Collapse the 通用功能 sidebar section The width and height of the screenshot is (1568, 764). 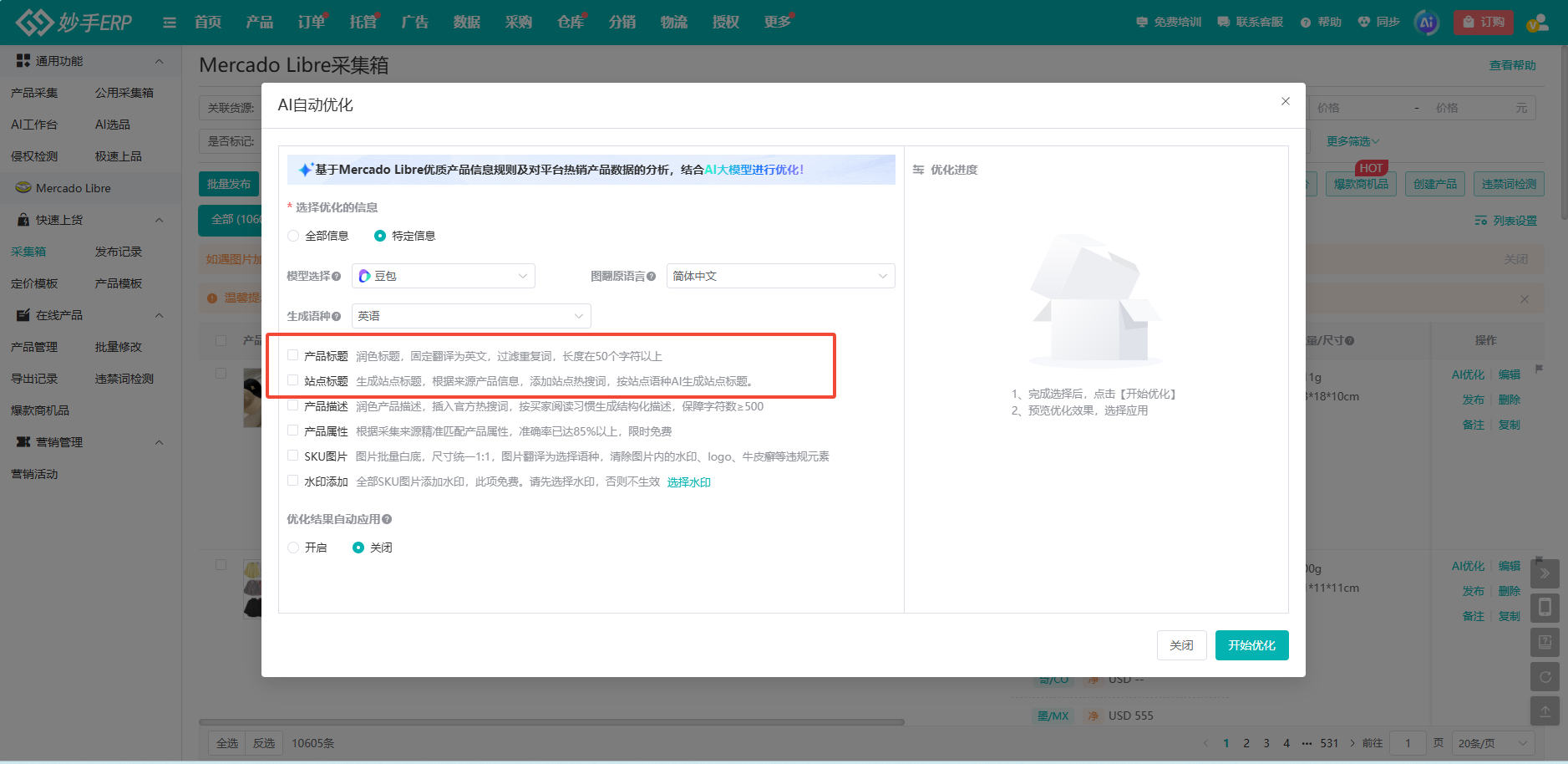pyautogui.click(x=159, y=61)
